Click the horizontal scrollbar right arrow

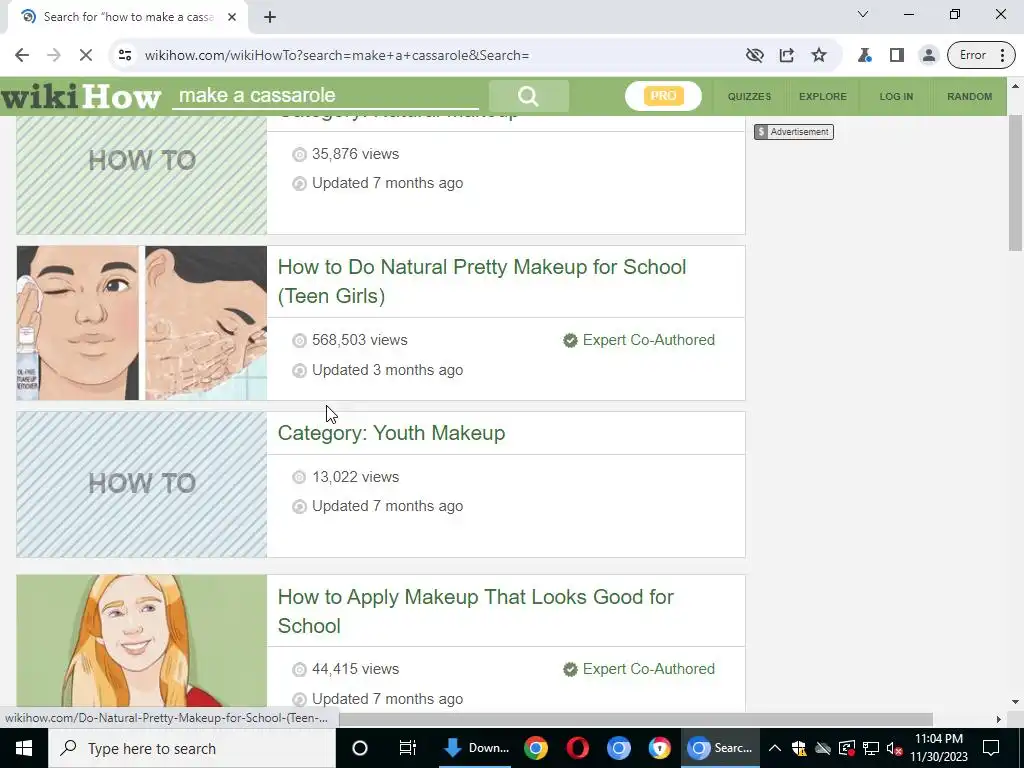[999, 719]
